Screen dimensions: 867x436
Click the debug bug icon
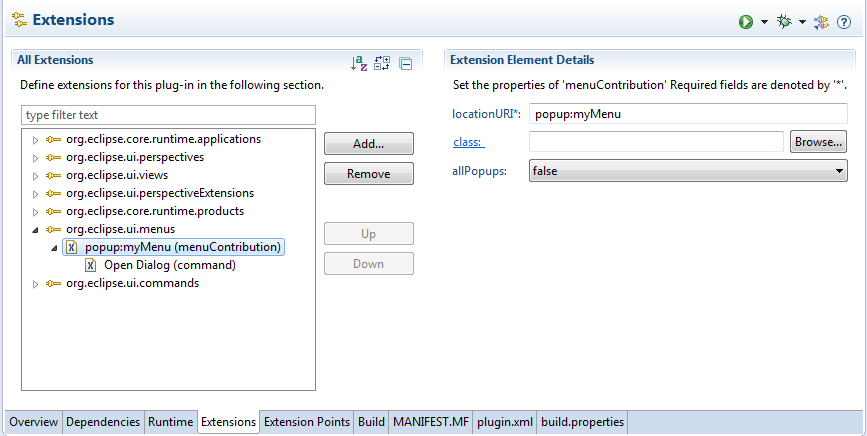pos(784,22)
